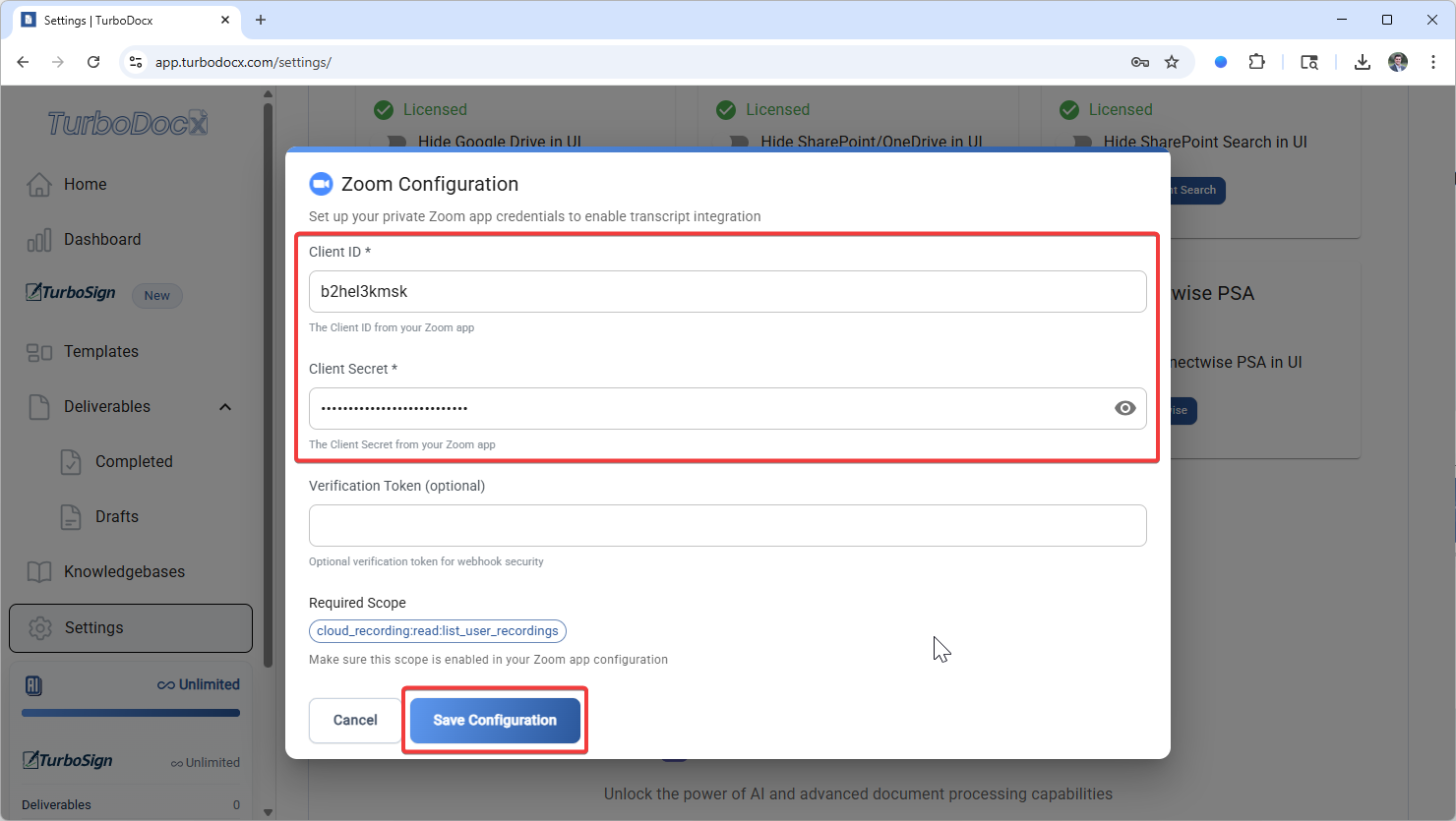Click Licensed check icon above SharePoint Search
Image resolution: width=1456 pixels, height=821 pixels.
pos(1069,110)
